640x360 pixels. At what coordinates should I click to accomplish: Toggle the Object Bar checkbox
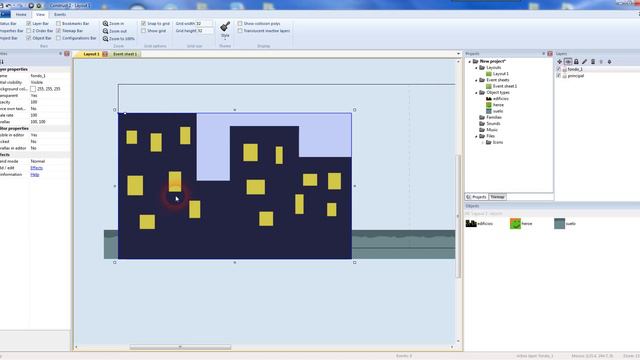(29, 38)
